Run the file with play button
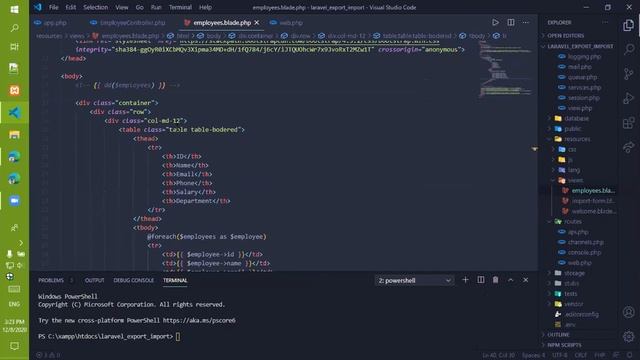The width and height of the screenshot is (640, 360). (495, 22)
